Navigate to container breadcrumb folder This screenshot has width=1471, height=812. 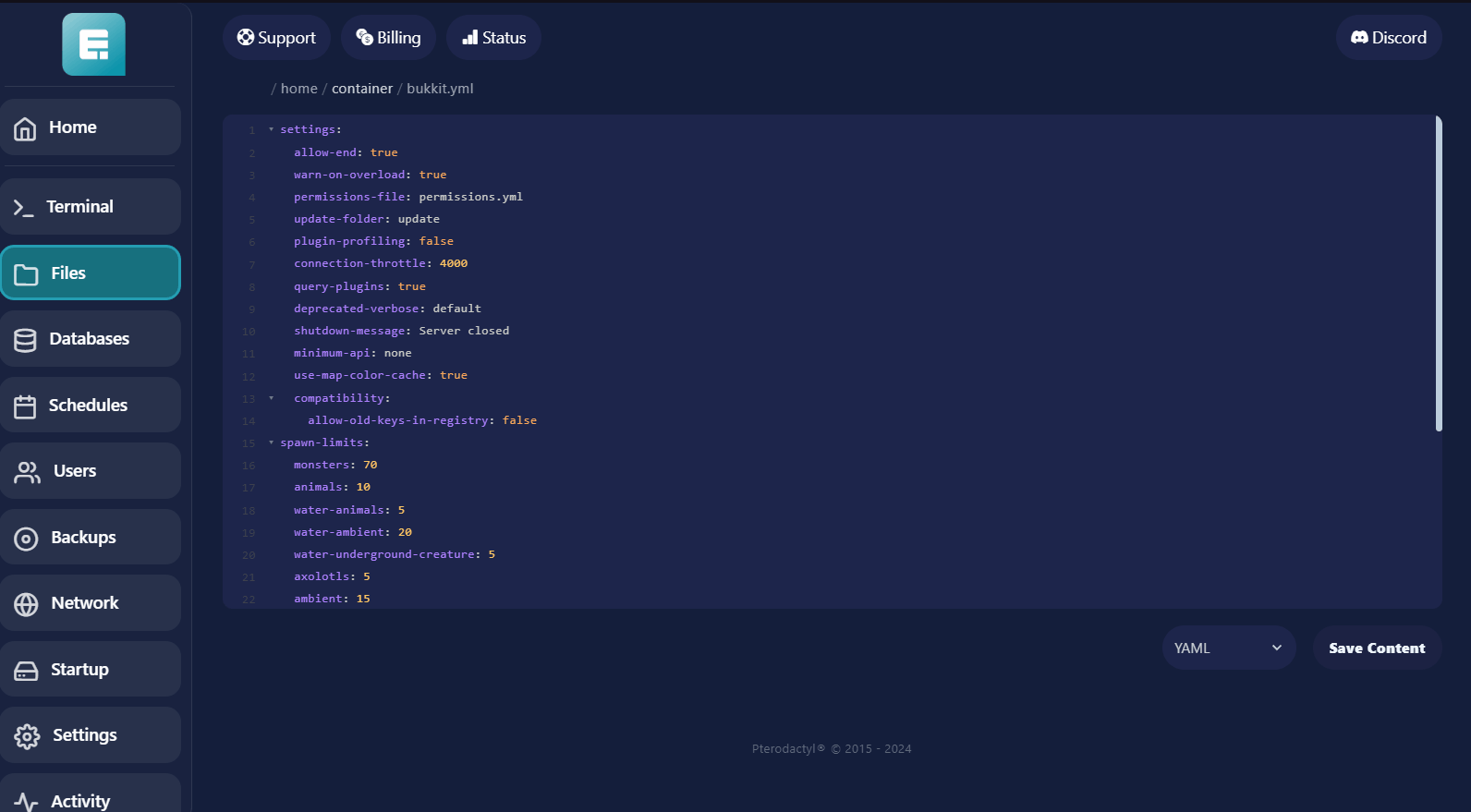tap(362, 89)
